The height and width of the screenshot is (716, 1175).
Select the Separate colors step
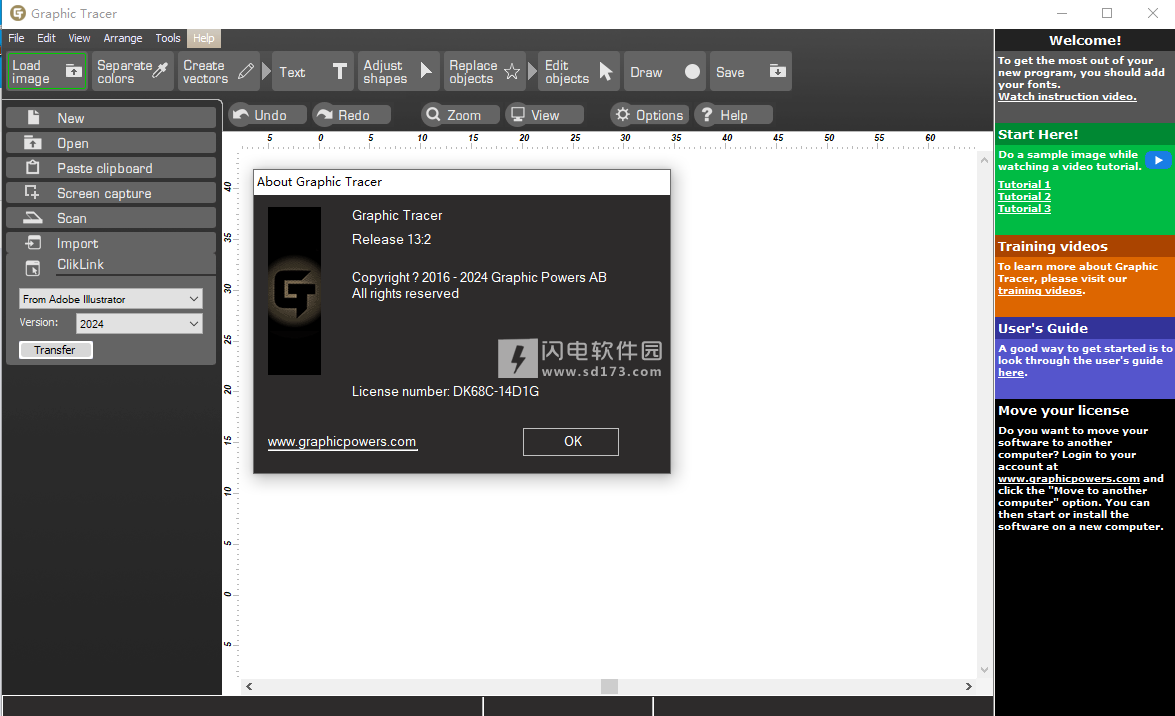133,71
